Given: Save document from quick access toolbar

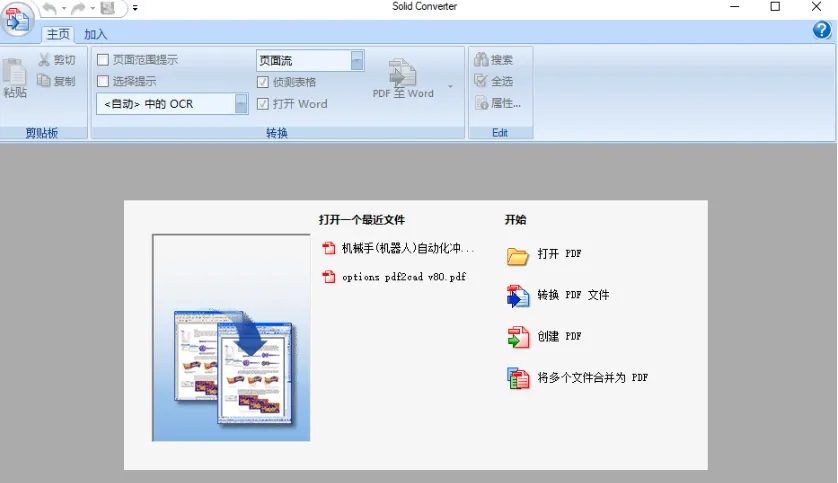Looking at the screenshot, I should 107,8.
